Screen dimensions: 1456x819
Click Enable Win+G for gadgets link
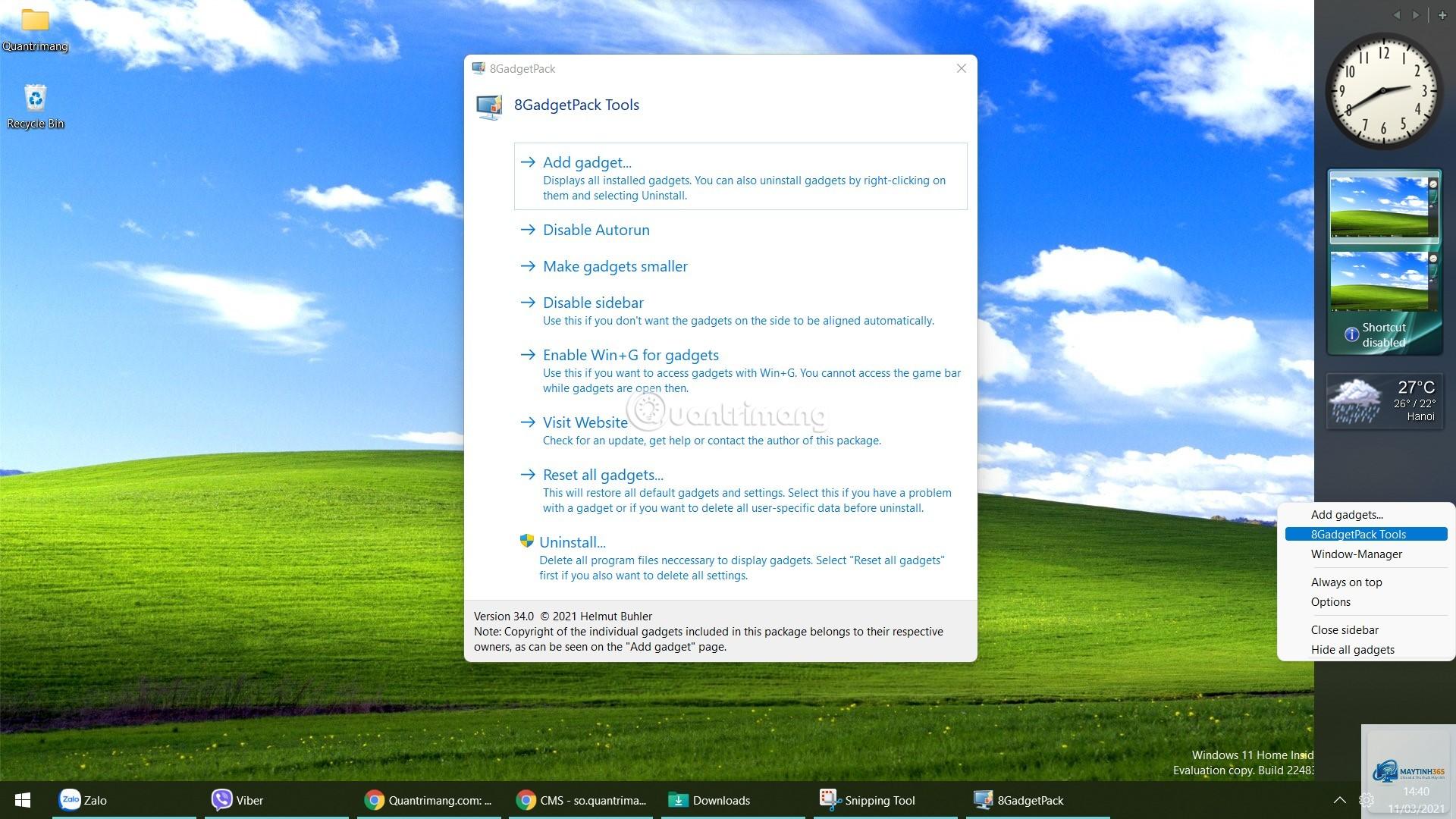740,370
